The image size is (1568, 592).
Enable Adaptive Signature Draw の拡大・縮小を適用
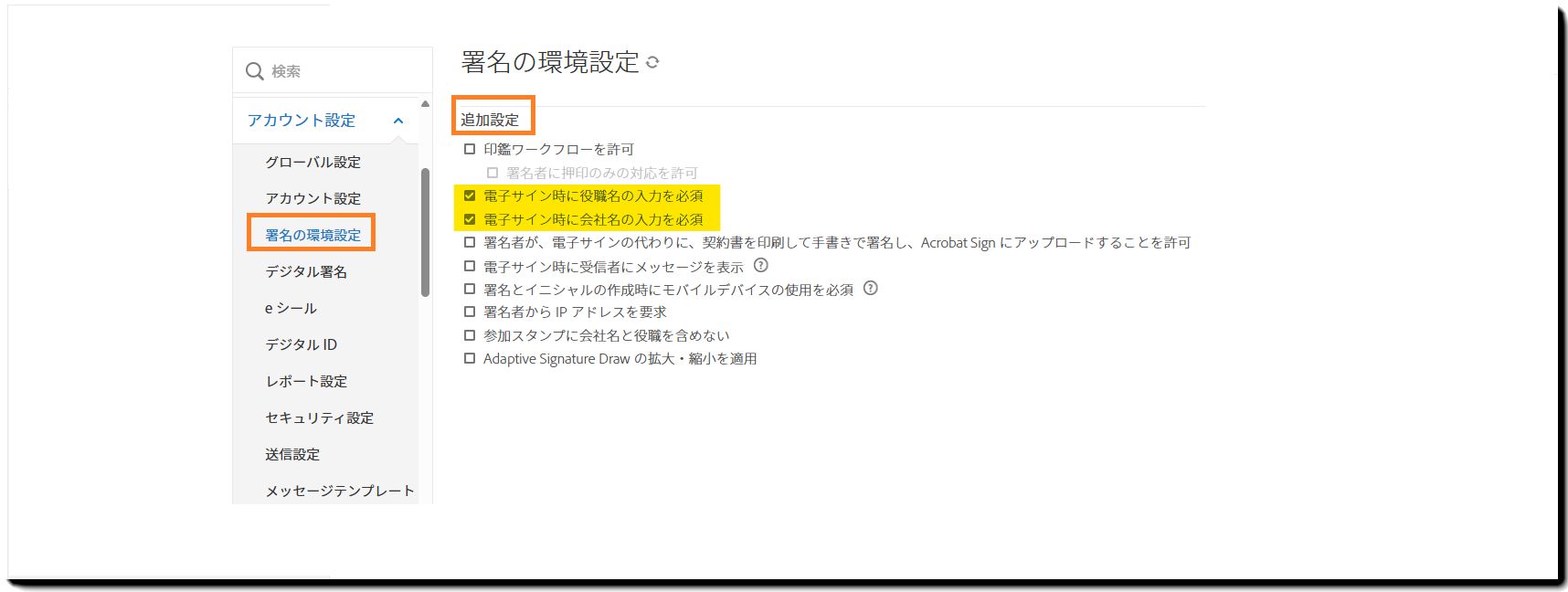470,358
